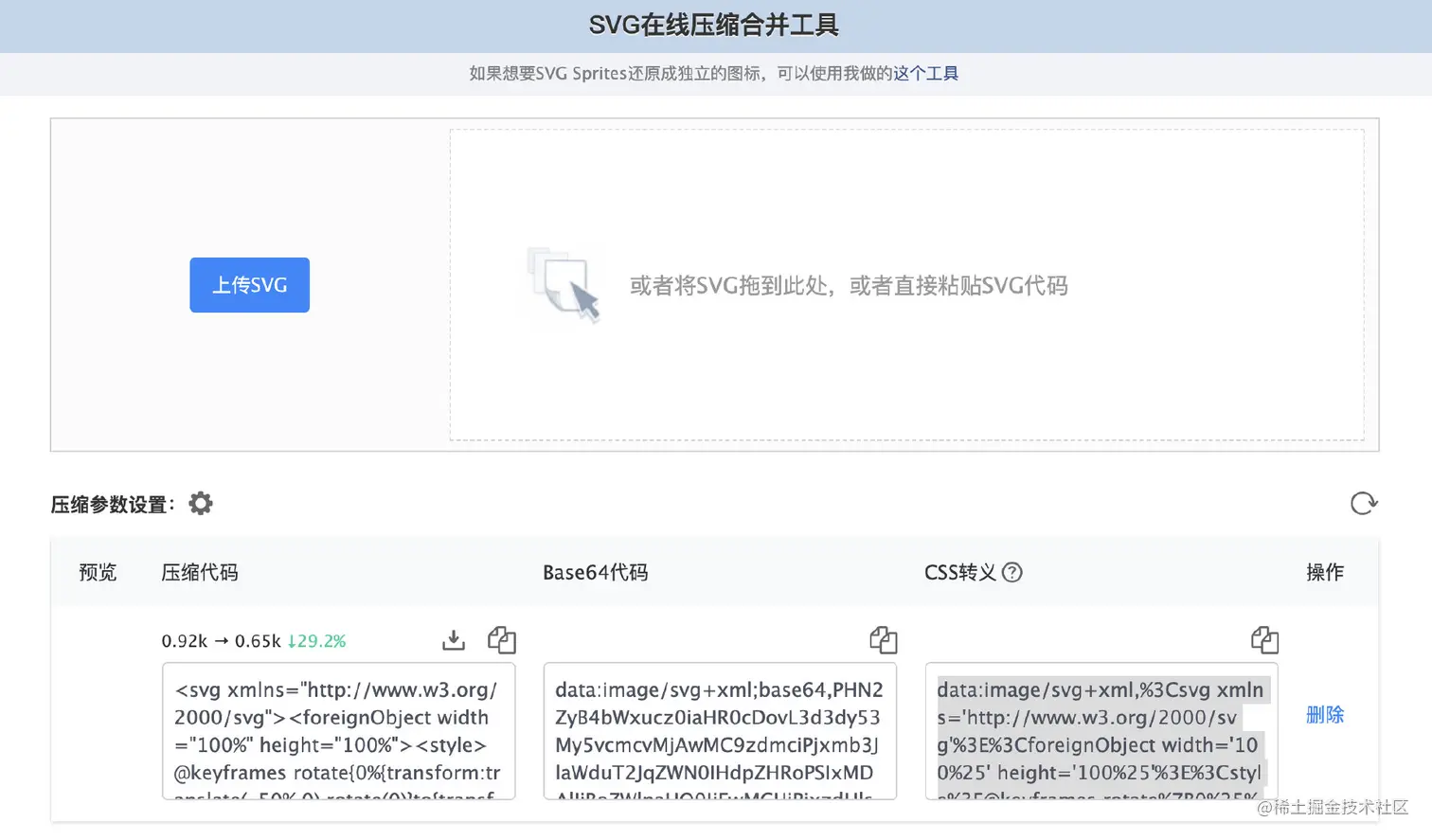Open the CSS转义 help question mark
This screenshot has width=1432, height=840.
pos(1013,572)
